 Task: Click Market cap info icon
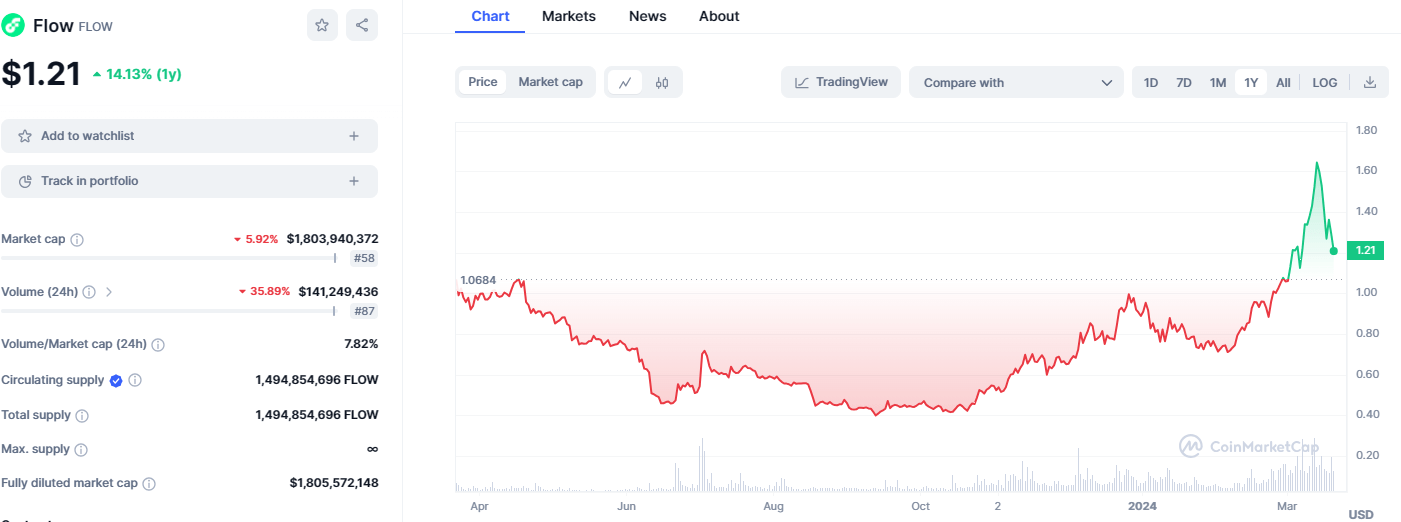77,240
